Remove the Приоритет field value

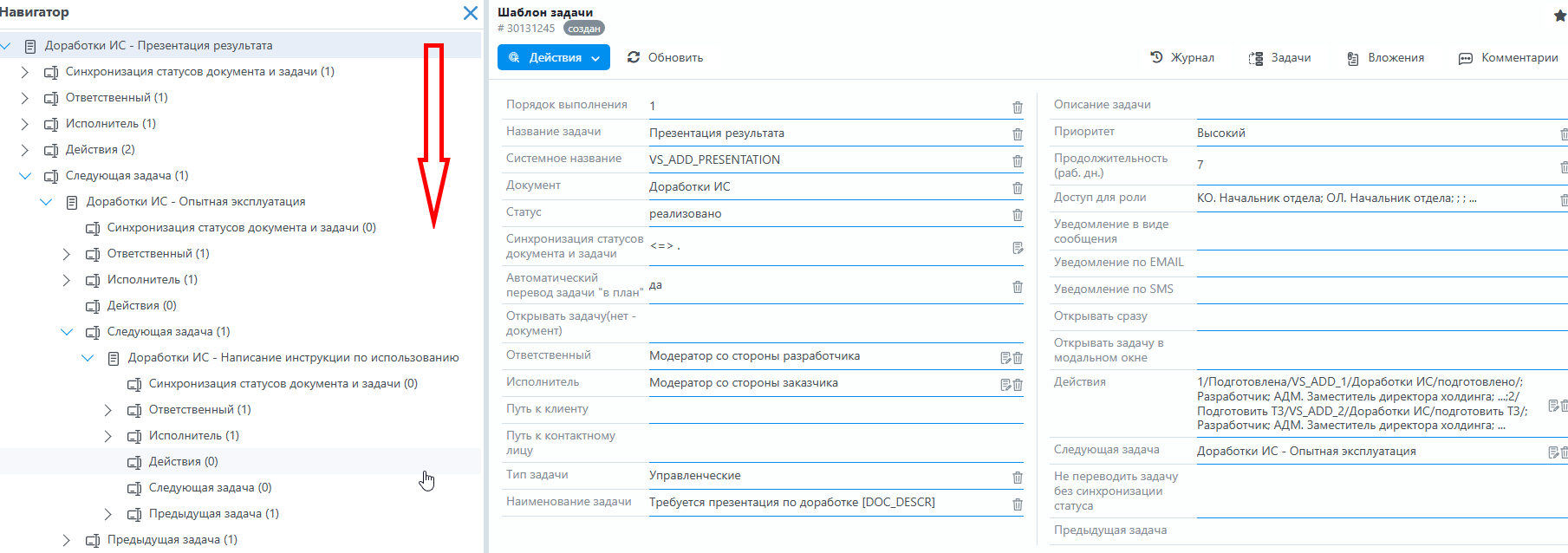1563,134
